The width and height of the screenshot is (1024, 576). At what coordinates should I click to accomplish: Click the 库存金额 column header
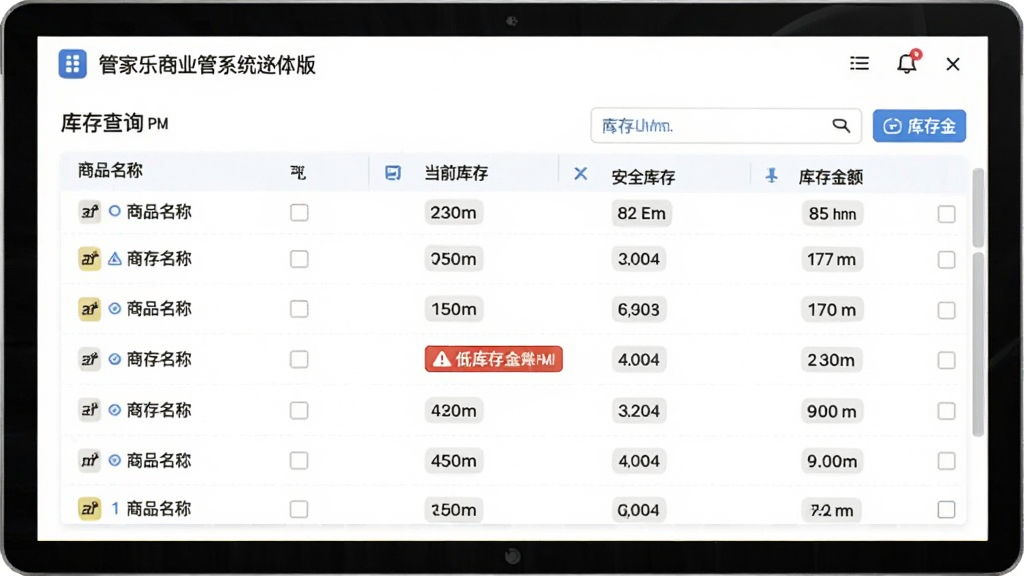[x=831, y=177]
